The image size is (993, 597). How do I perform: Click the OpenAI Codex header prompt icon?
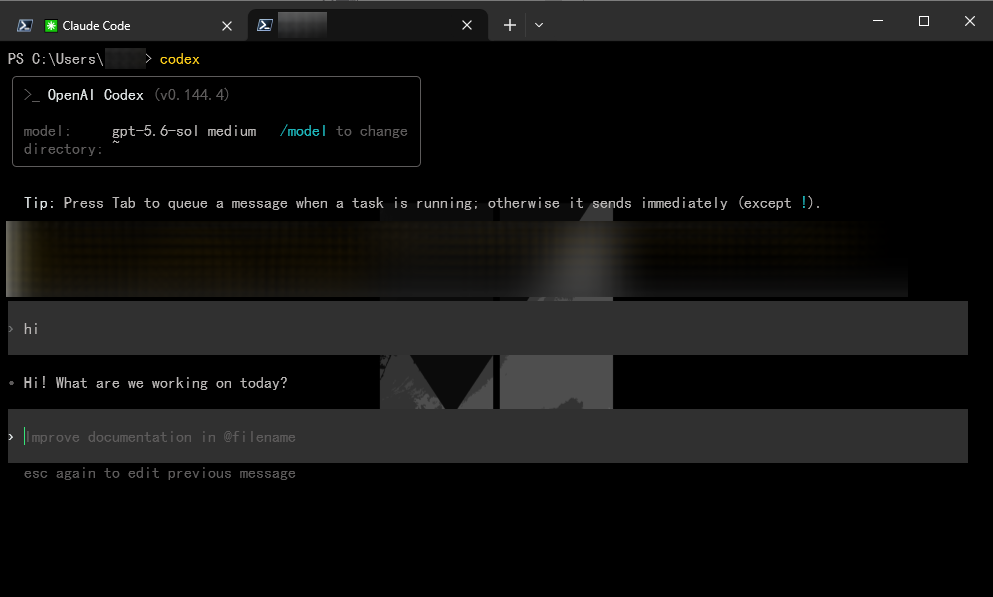coord(32,95)
